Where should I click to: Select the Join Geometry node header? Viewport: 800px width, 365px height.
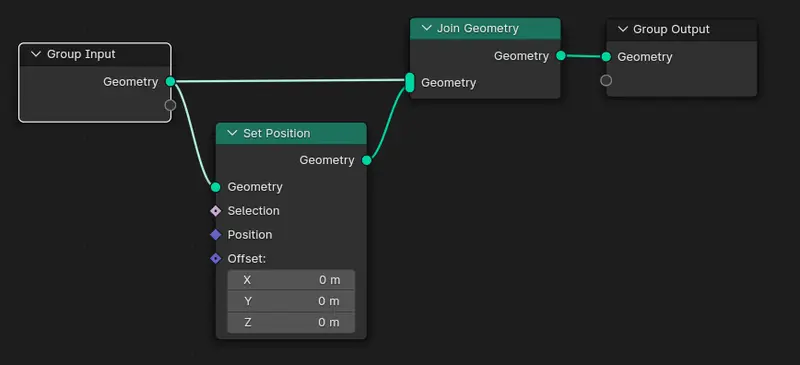click(x=485, y=28)
